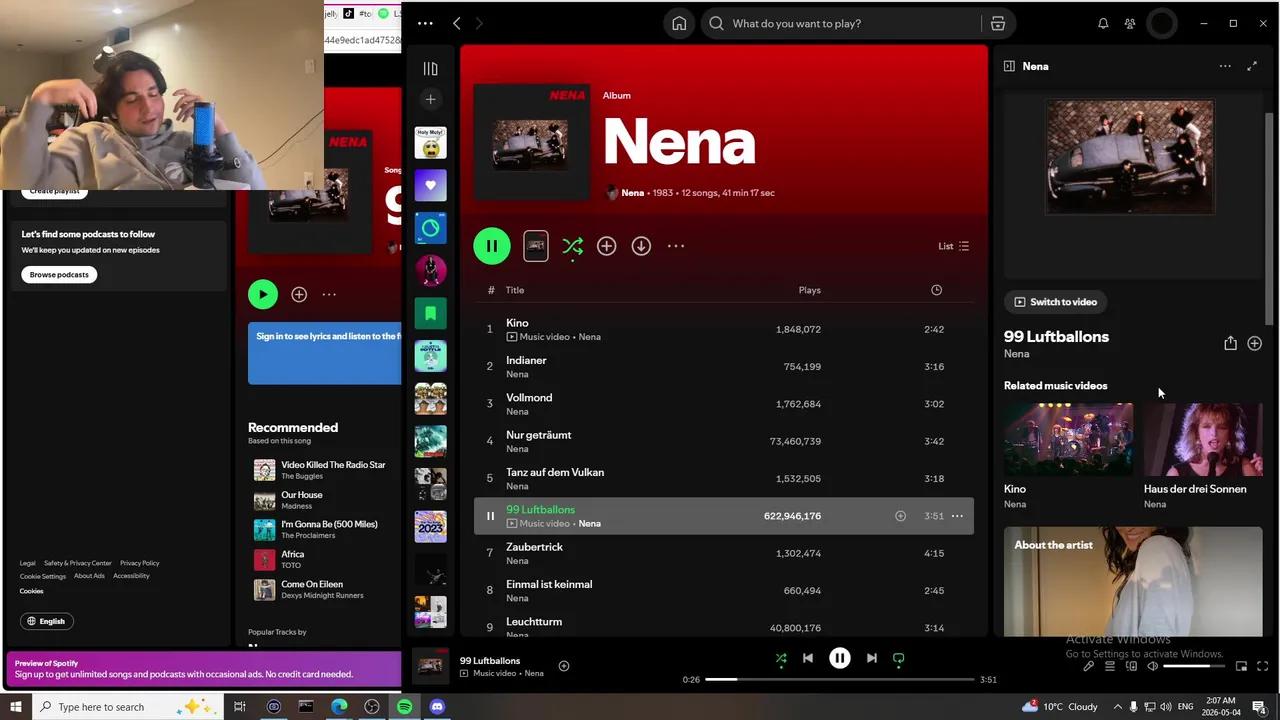Add the now-playing bar track to Liked Songs
Image resolution: width=1280 pixels, height=720 pixels.
pyautogui.click(x=564, y=666)
